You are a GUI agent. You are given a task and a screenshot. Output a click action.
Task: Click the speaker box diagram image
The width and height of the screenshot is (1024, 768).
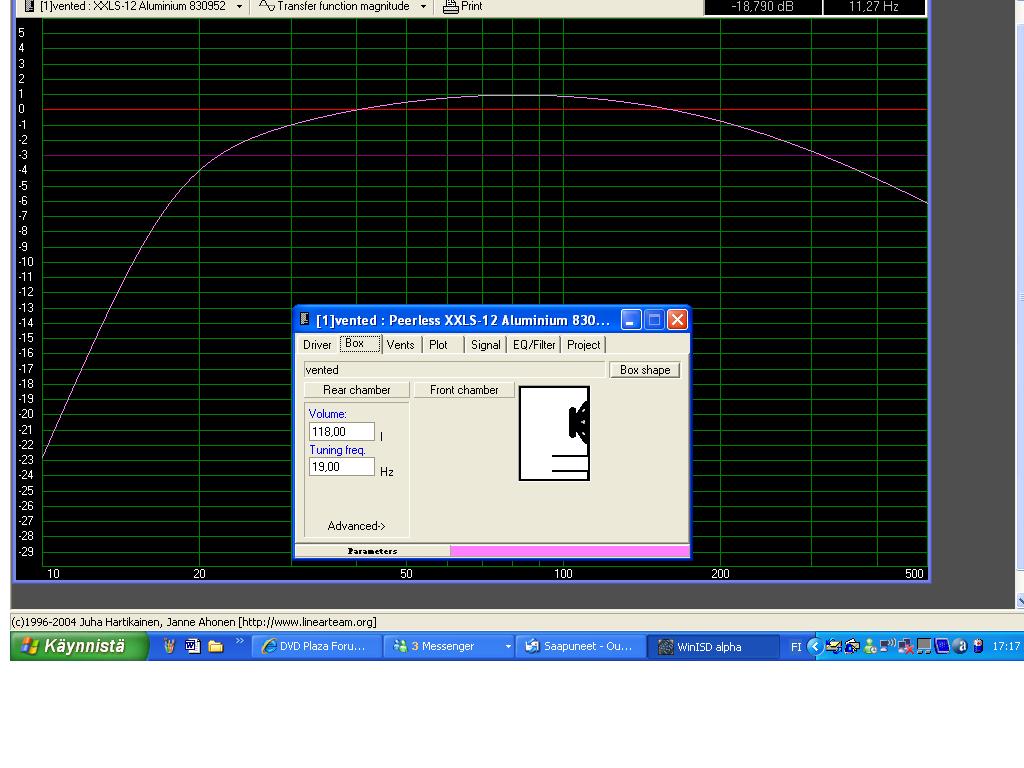pyautogui.click(x=554, y=433)
